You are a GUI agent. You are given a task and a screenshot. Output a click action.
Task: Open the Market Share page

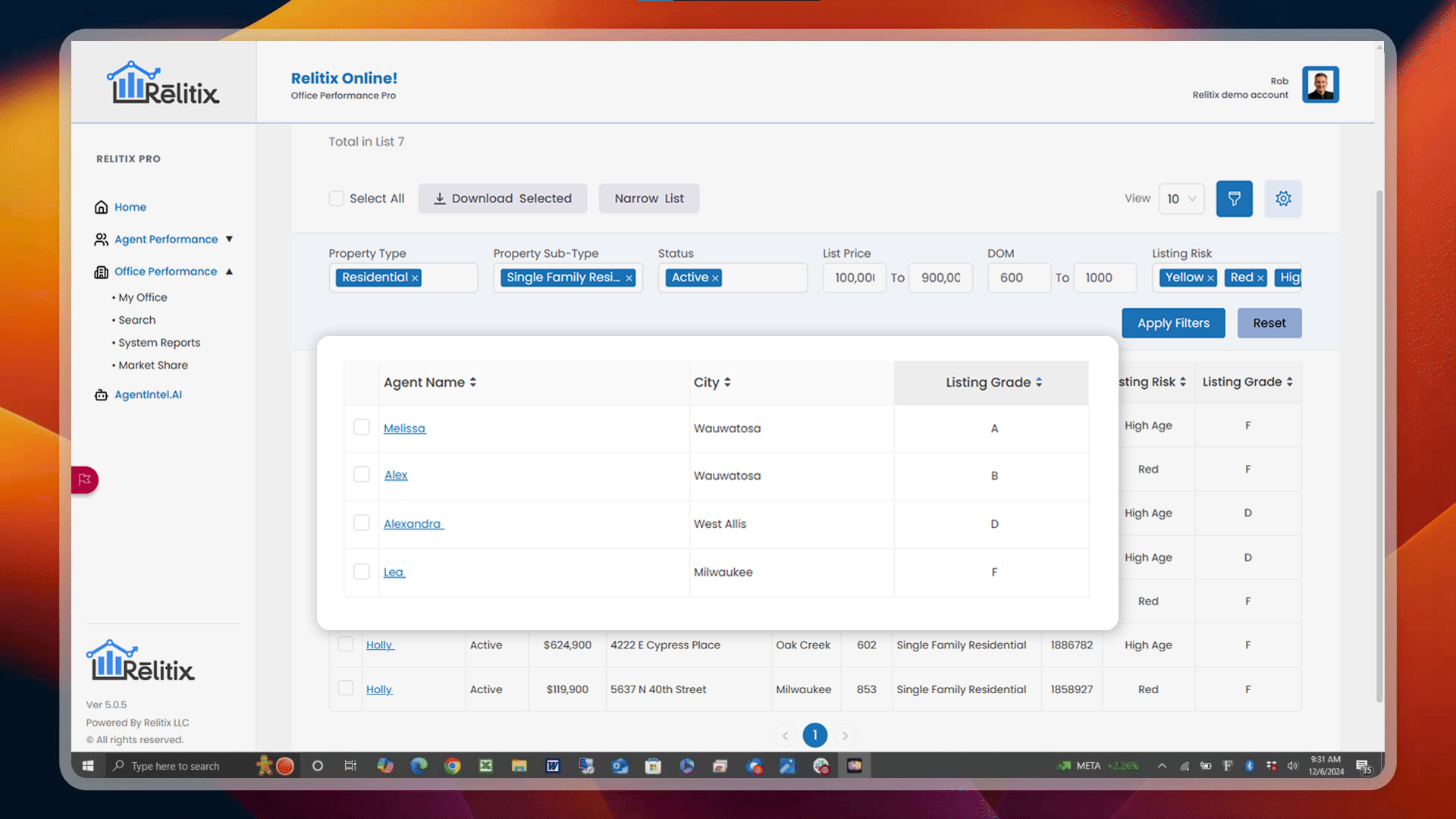click(x=153, y=365)
